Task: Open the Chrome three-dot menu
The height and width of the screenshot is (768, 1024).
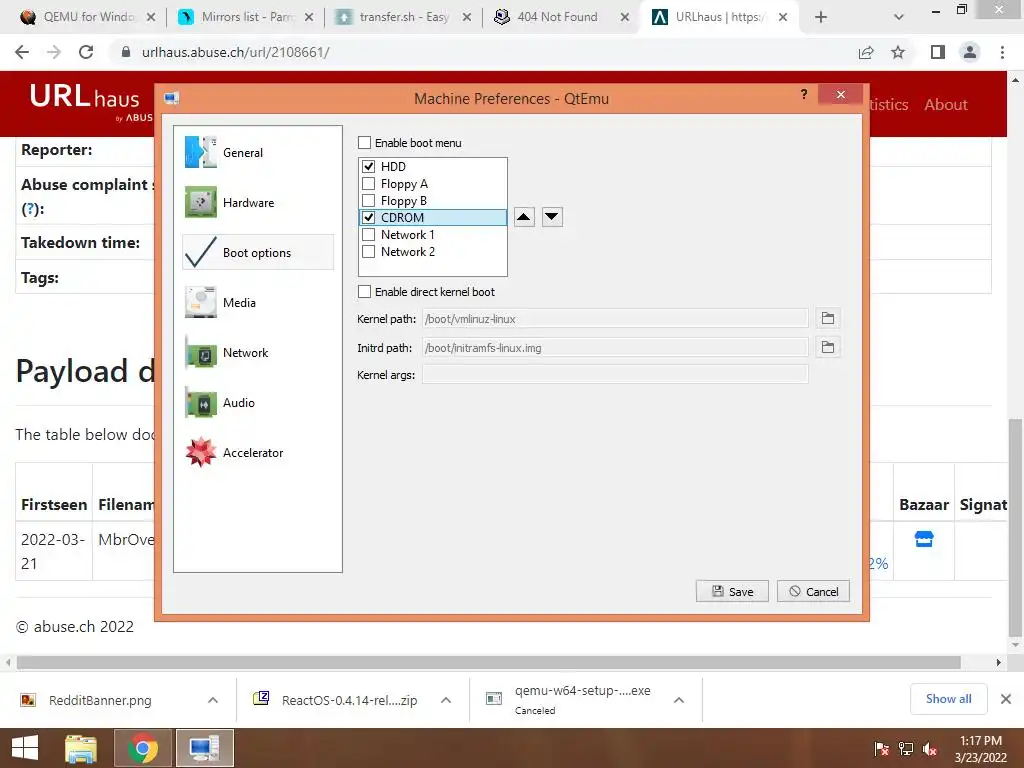Action: [1002, 52]
